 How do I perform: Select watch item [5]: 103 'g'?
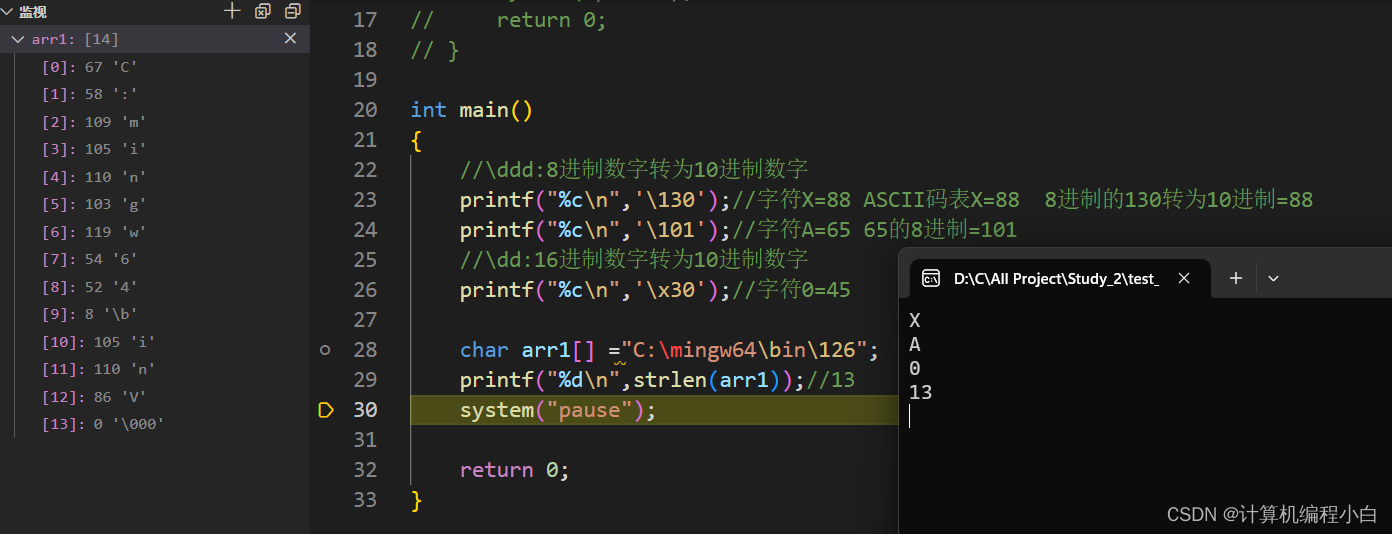94,204
